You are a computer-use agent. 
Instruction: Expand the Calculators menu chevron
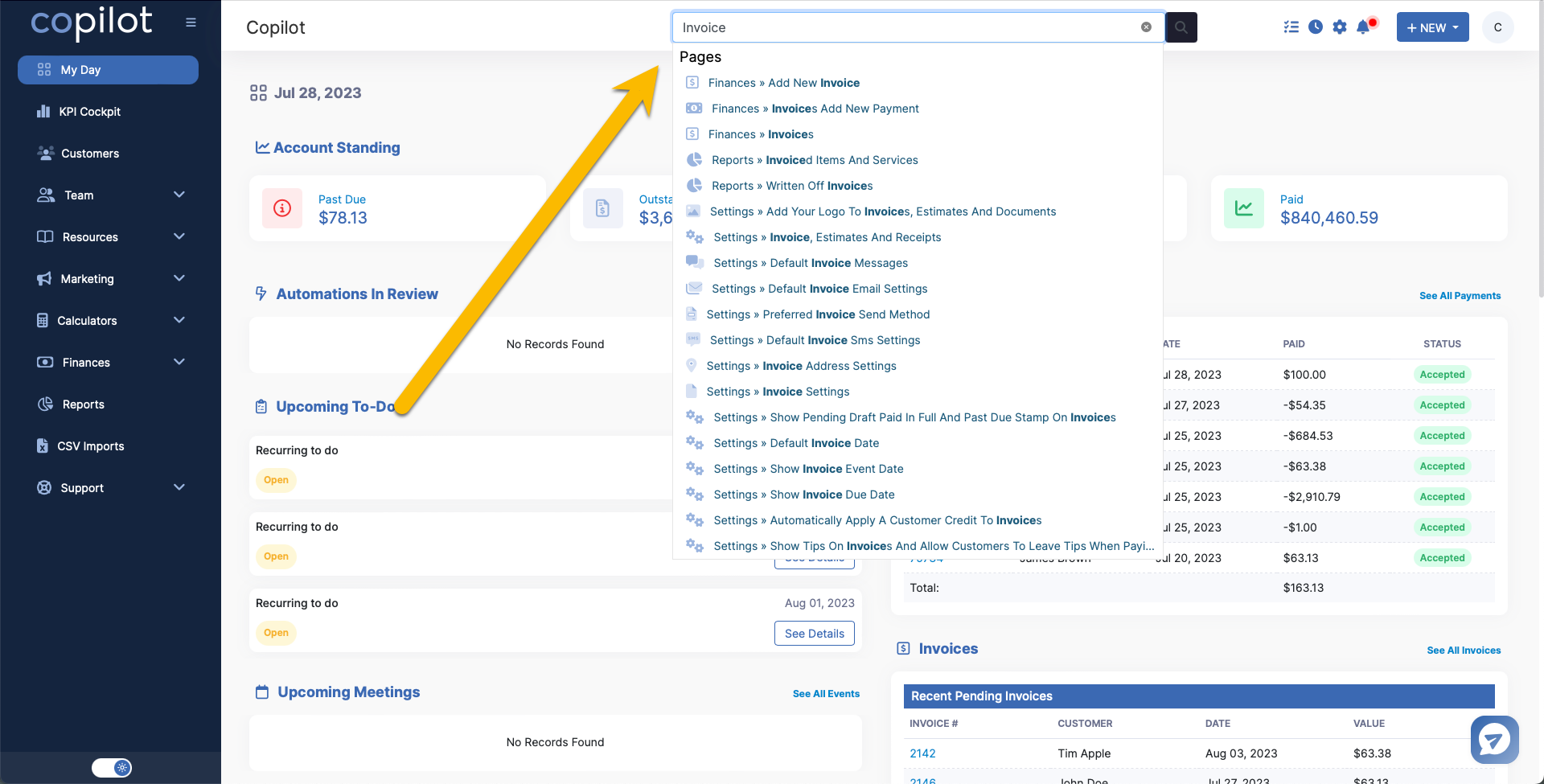179,320
